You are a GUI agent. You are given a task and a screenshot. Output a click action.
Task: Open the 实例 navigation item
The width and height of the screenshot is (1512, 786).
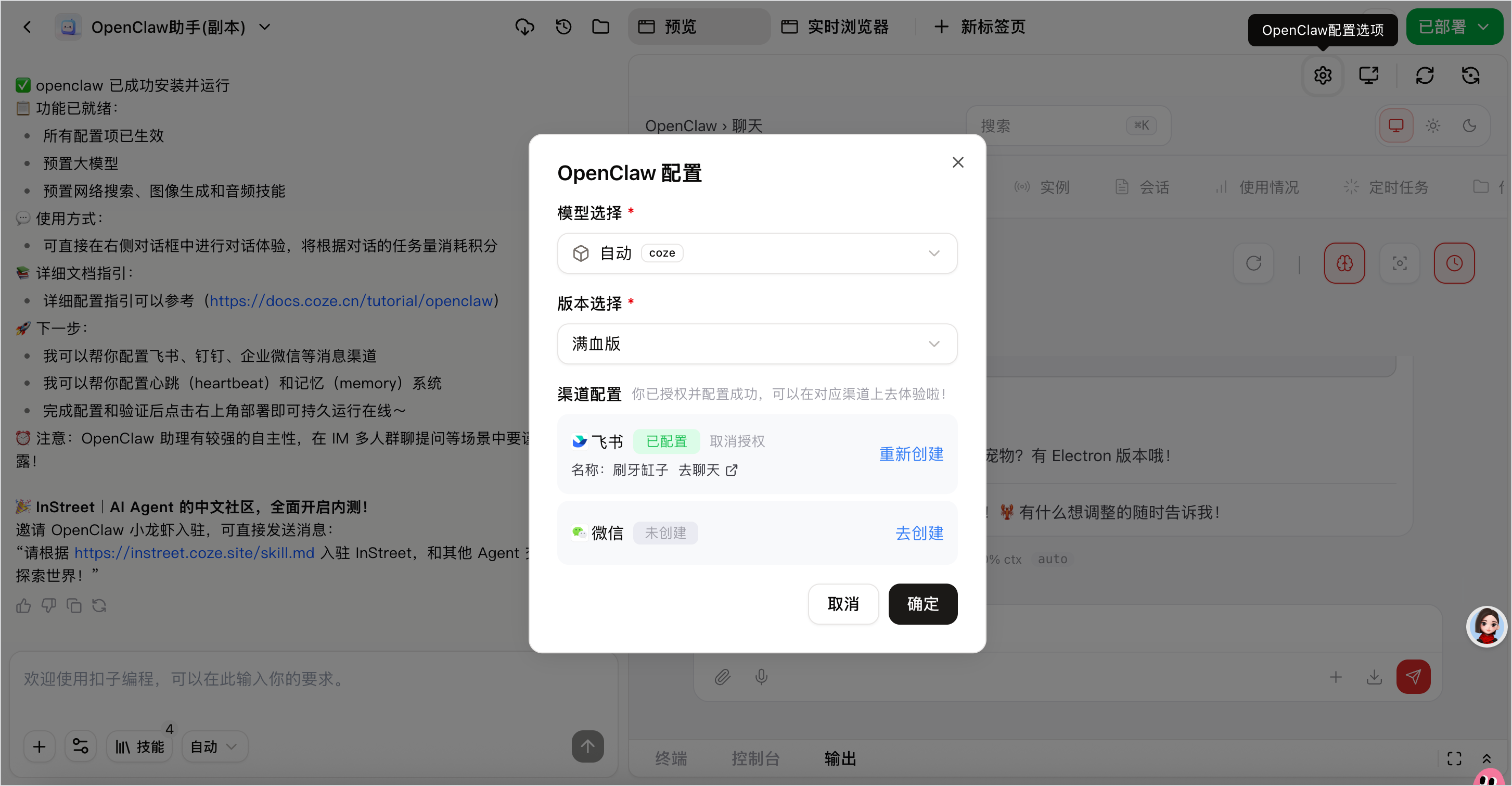1042,187
